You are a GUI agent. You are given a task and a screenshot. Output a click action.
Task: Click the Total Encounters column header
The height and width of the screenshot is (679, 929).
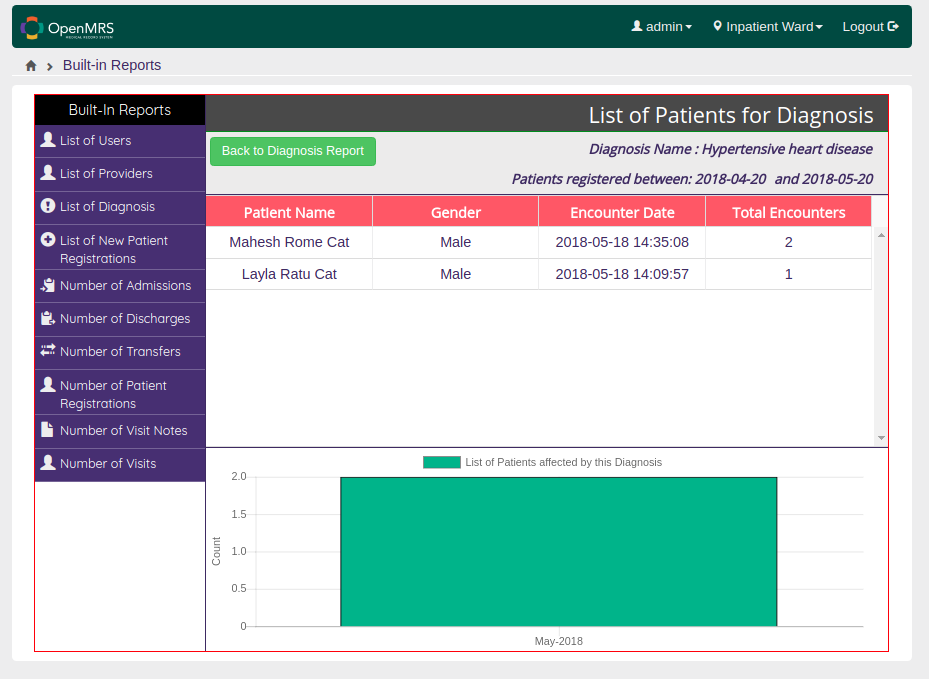[789, 212]
